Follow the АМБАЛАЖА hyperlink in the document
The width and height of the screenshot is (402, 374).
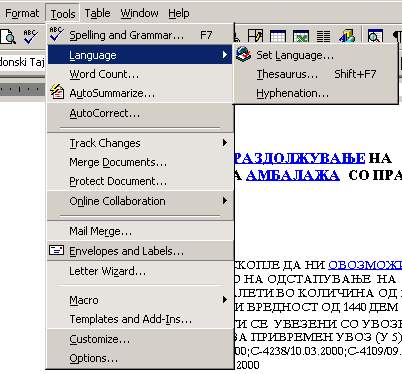tap(293, 175)
